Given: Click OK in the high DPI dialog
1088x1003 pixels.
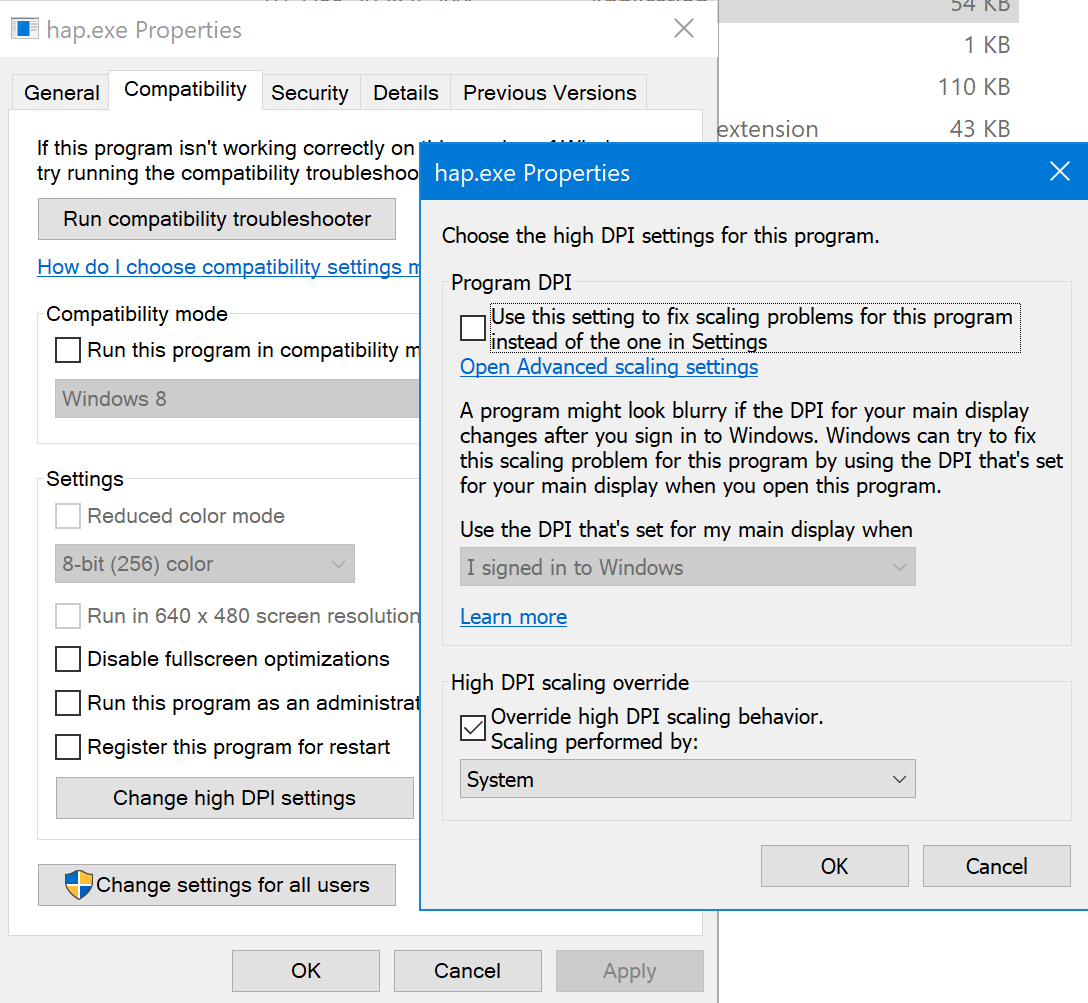Looking at the screenshot, I should click(x=834, y=866).
